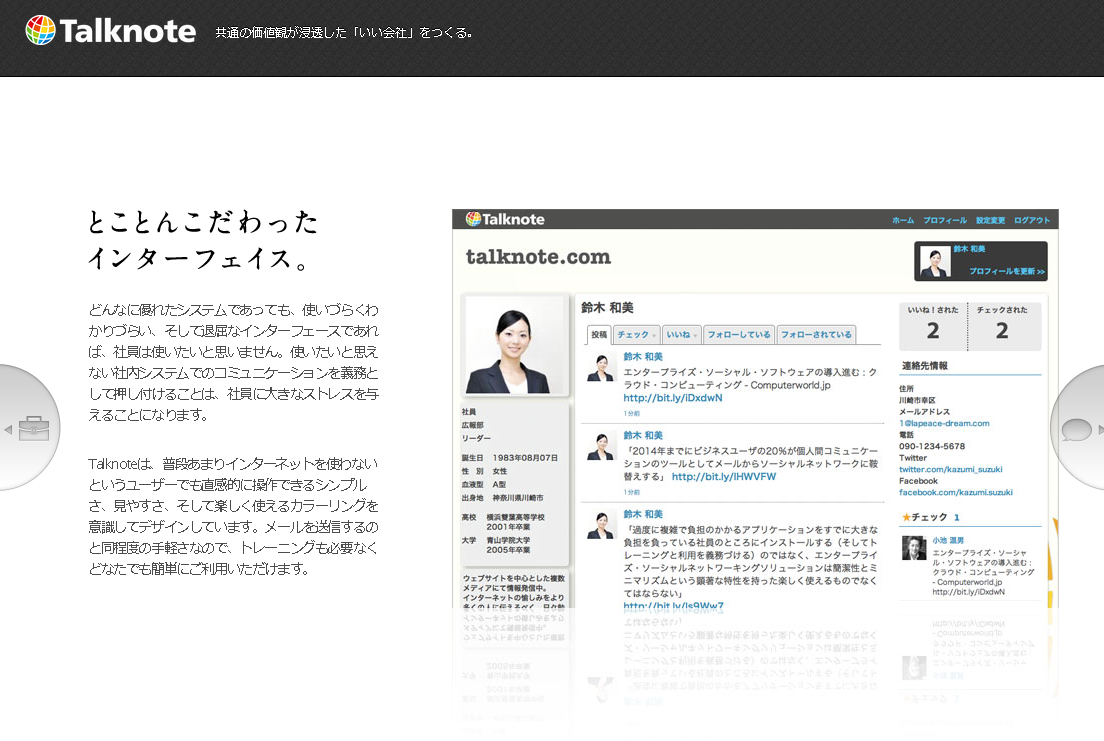Open facebook.com/kazumi.suzuki link

click(955, 492)
